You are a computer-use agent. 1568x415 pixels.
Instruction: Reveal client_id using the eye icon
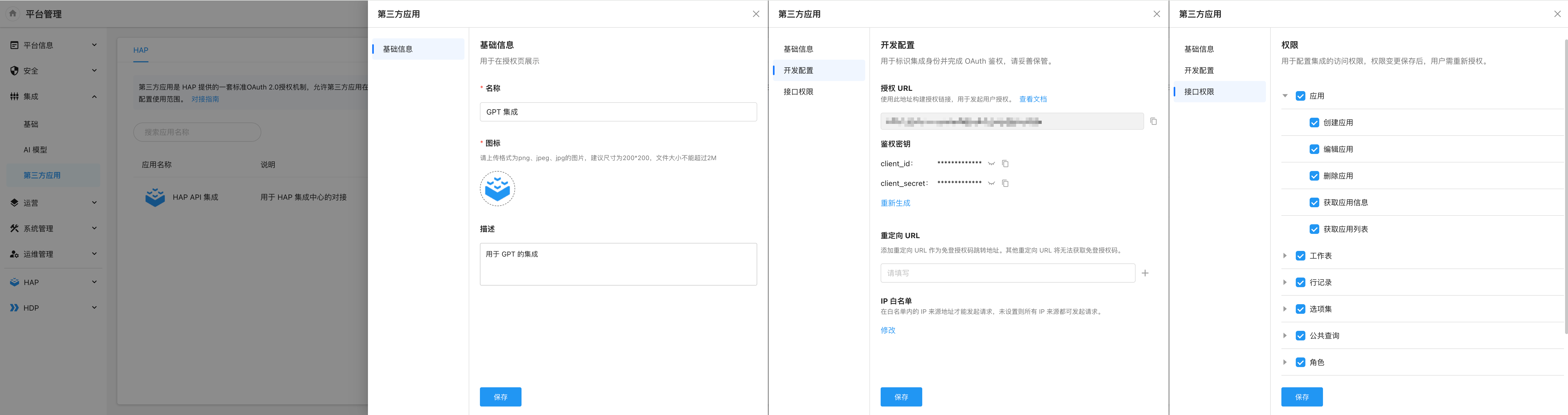(x=991, y=164)
